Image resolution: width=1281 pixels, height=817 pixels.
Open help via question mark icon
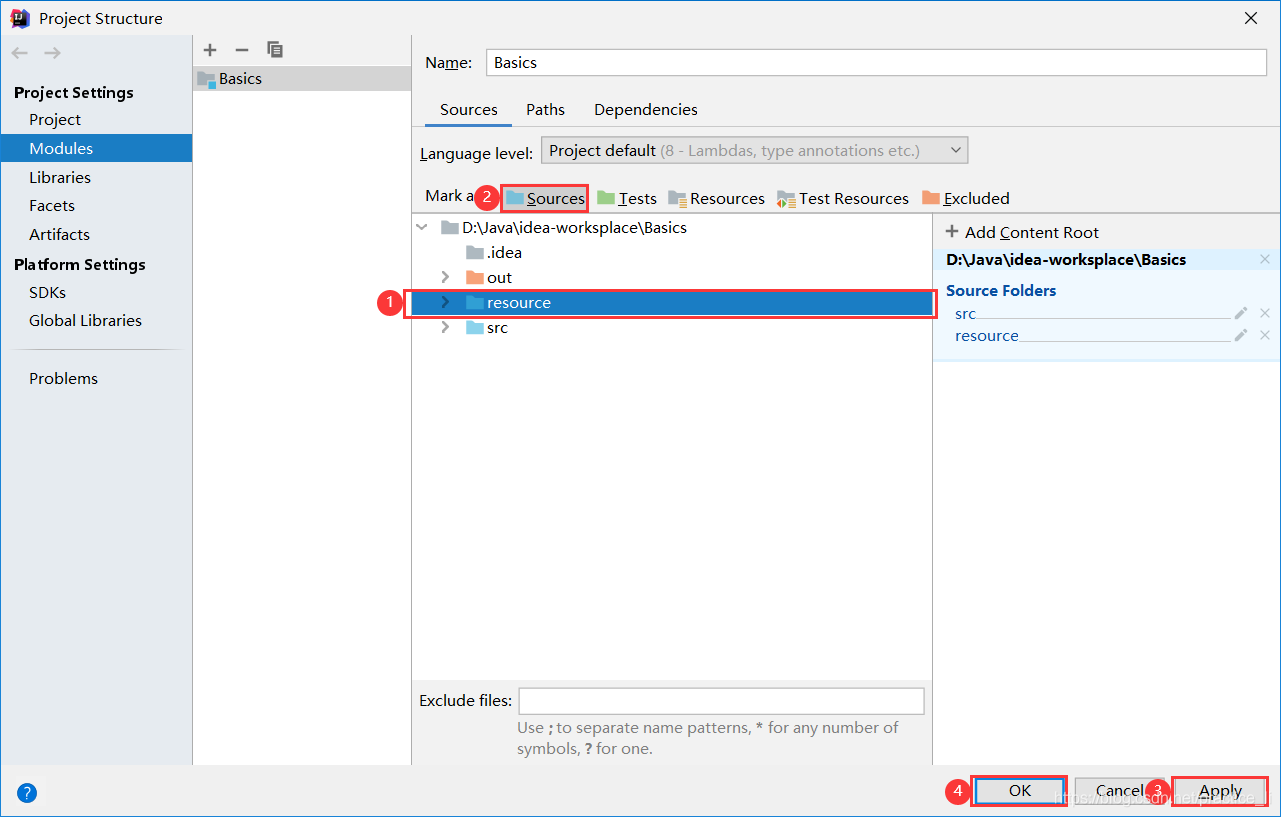click(27, 793)
